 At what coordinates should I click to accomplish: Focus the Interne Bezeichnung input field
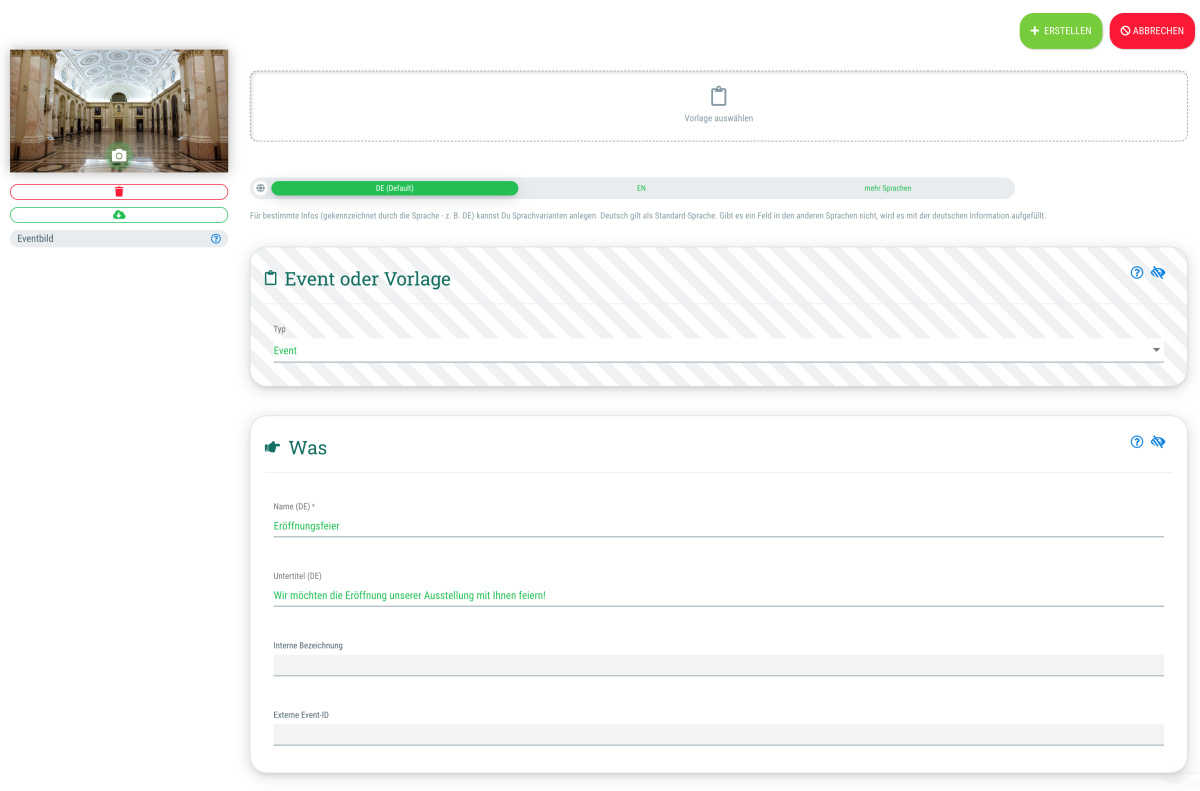click(718, 665)
